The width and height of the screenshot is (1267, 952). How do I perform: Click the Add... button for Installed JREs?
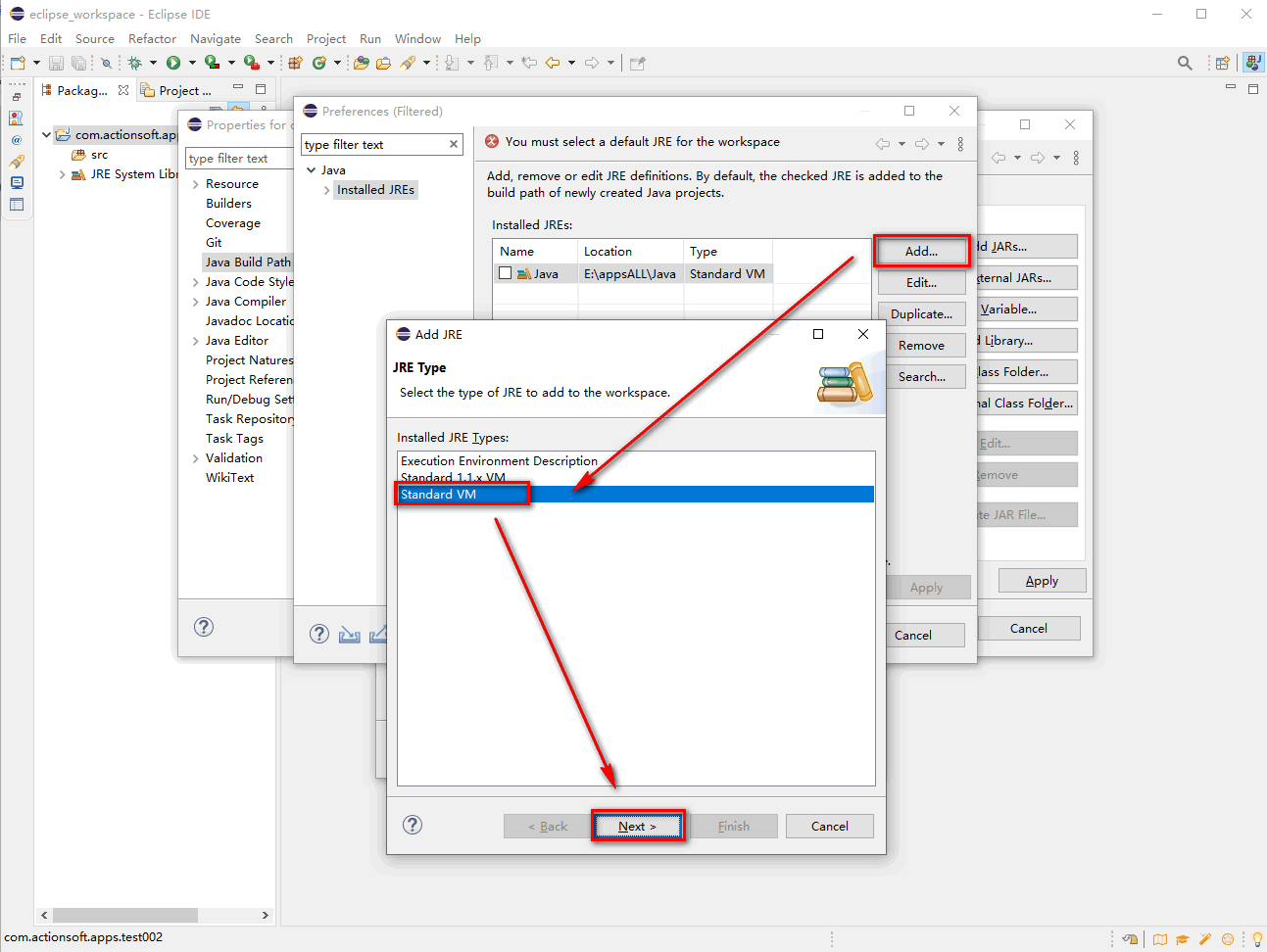point(921,252)
